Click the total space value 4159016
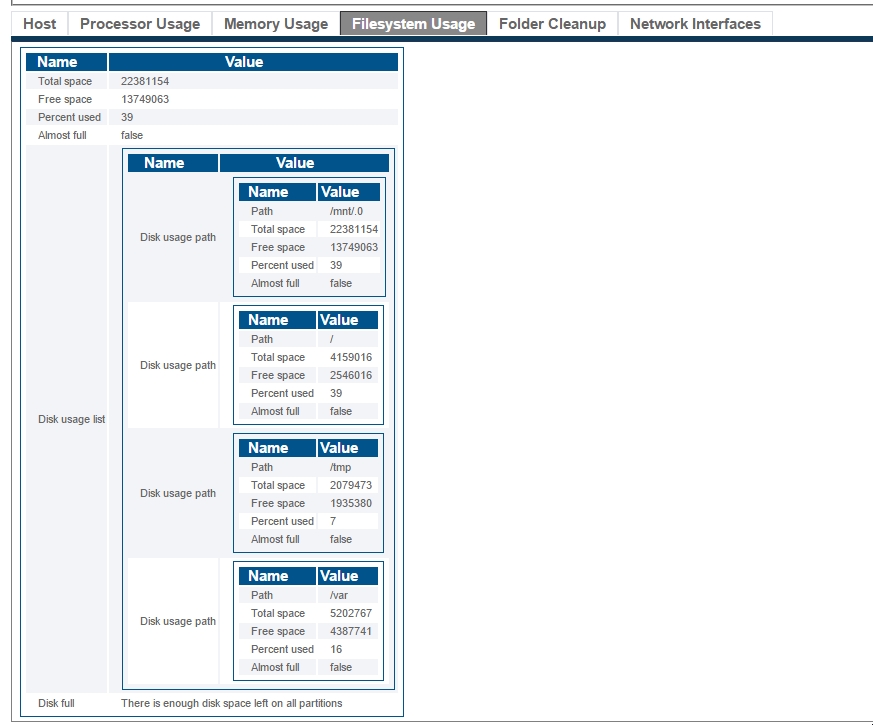The width and height of the screenshot is (873, 725). (350, 357)
